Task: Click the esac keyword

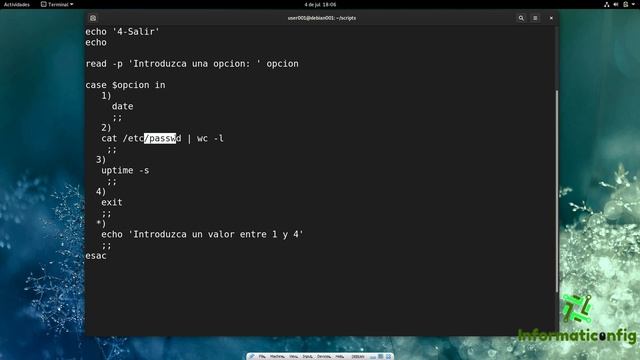Action: [96, 256]
